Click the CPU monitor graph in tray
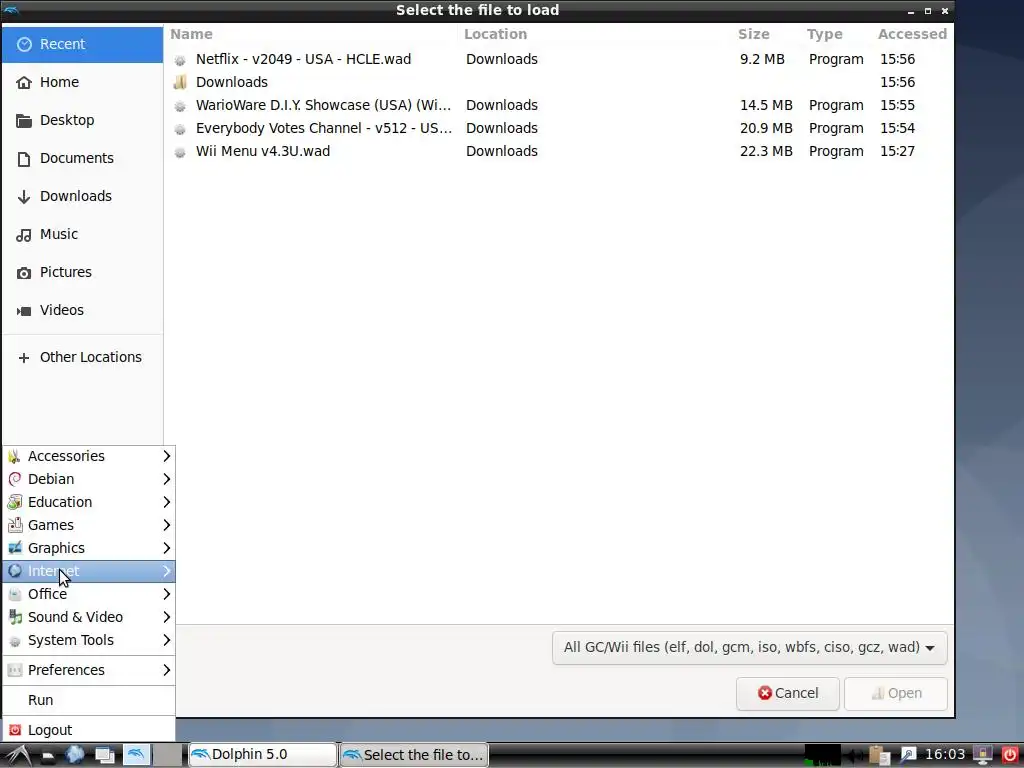Screen dimensions: 1024x768 (x=822, y=755)
